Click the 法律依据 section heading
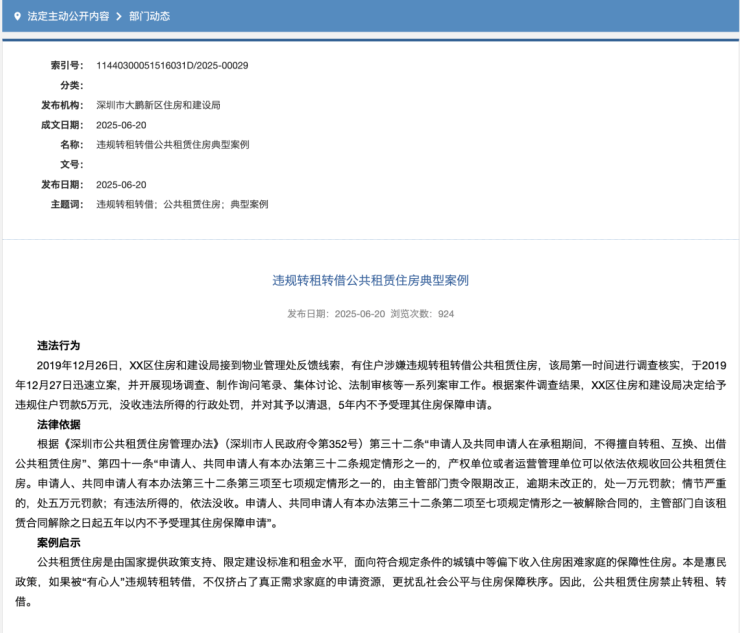 (x=58, y=425)
